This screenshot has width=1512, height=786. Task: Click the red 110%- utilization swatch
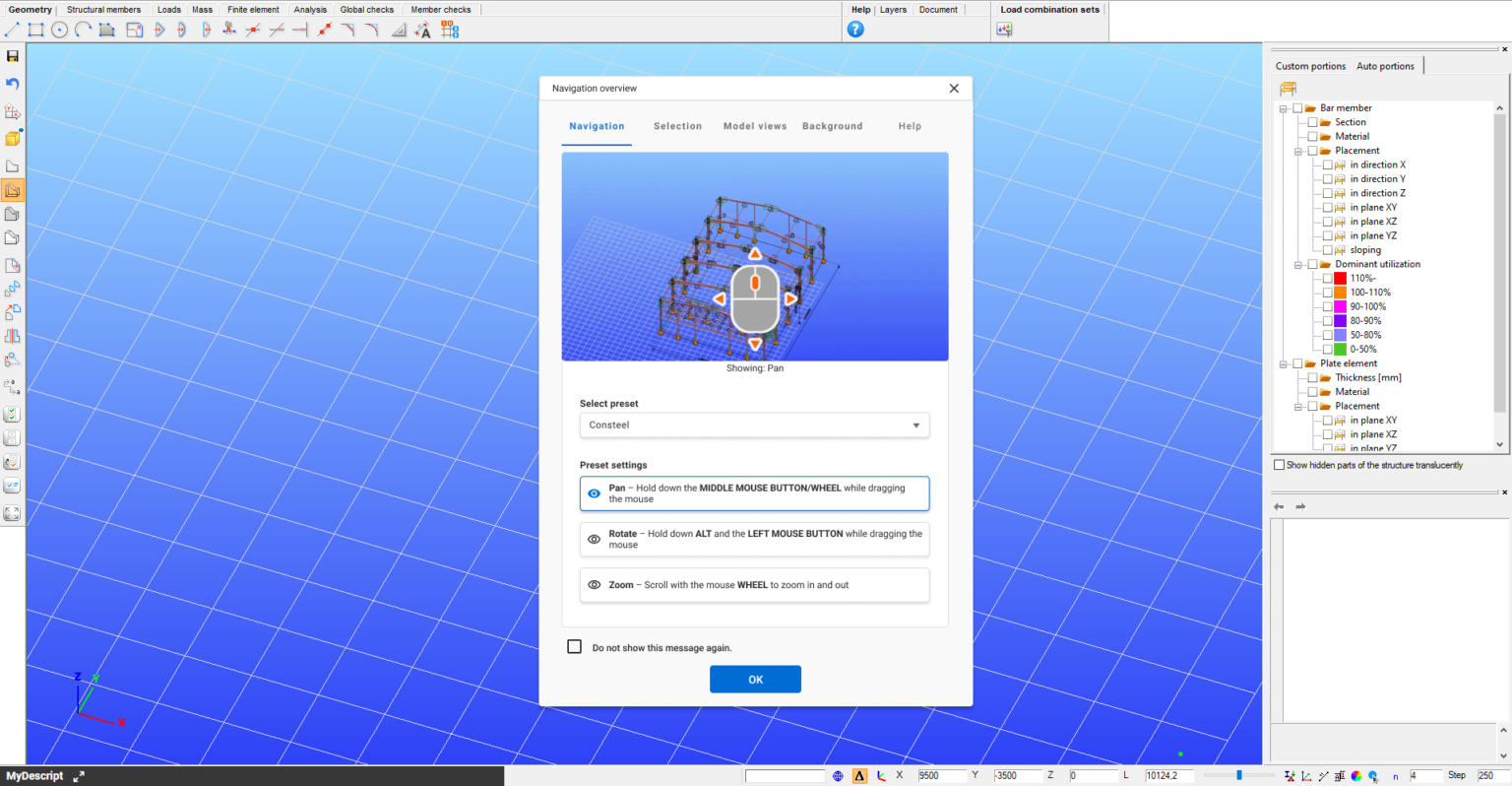click(x=1340, y=279)
